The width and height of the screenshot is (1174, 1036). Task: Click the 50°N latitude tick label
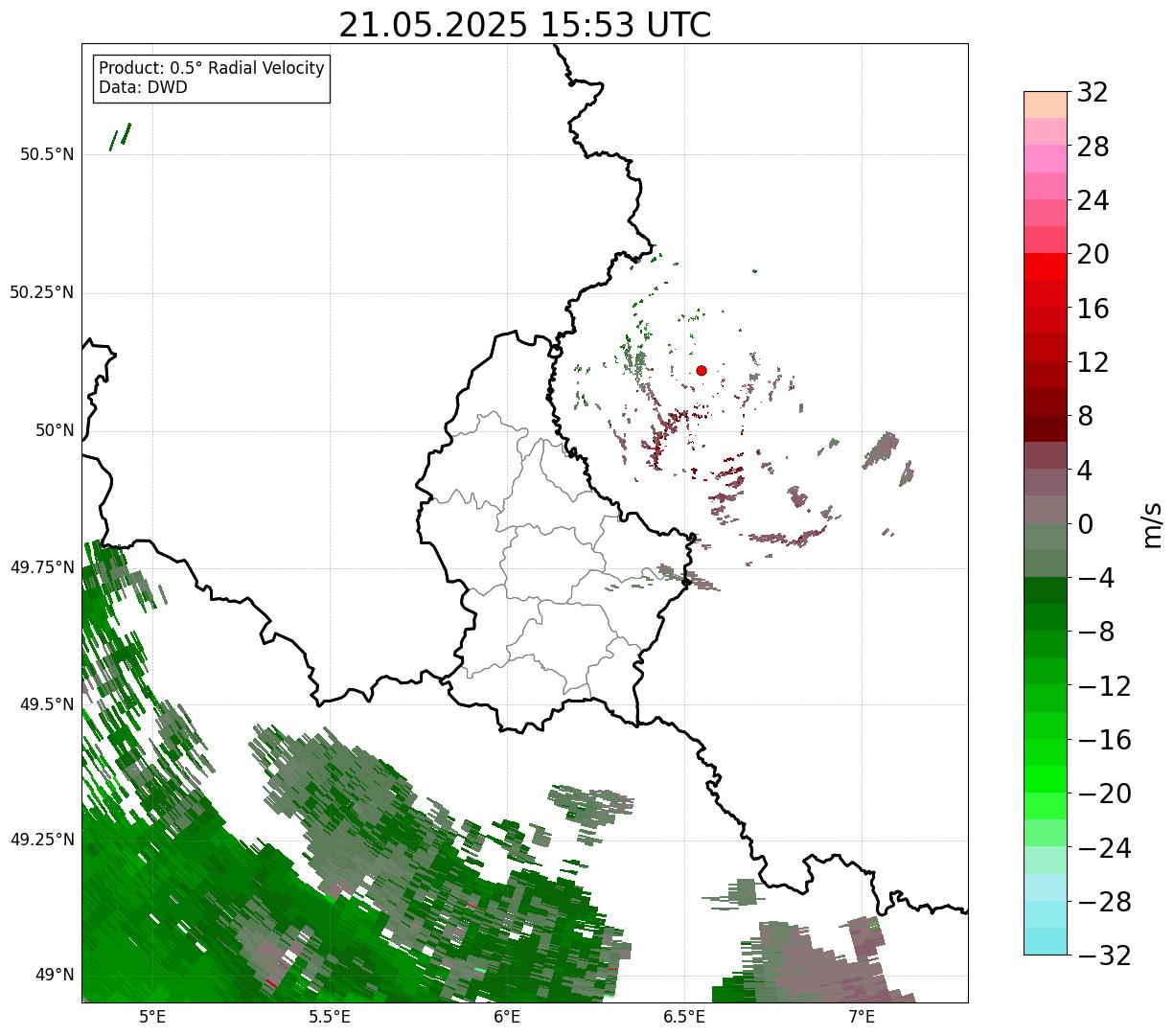[x=55, y=430]
